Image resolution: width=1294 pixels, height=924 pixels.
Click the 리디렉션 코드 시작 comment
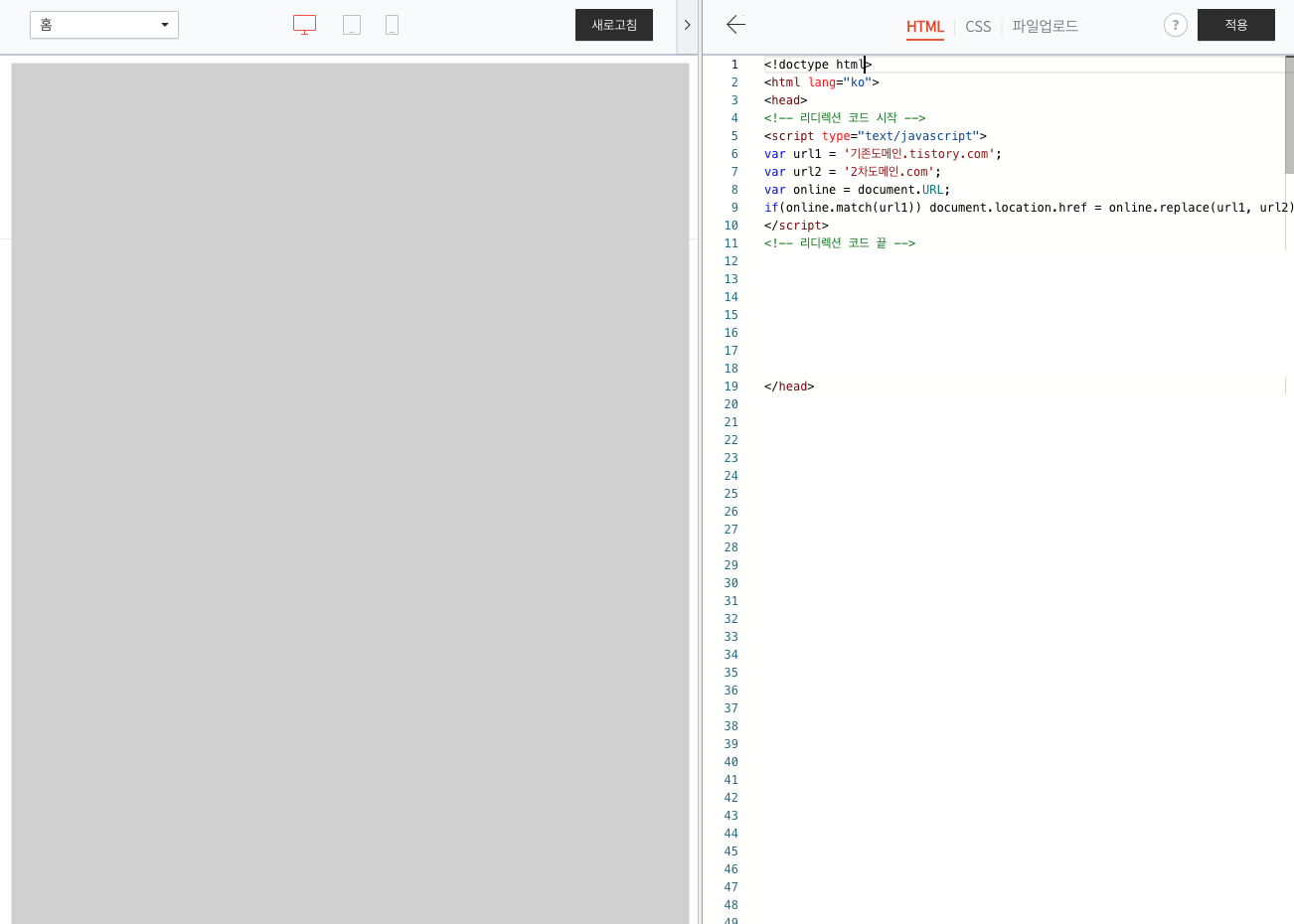pyautogui.click(x=845, y=118)
